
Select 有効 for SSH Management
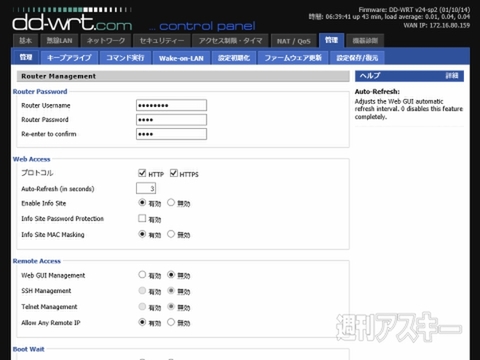(142, 291)
